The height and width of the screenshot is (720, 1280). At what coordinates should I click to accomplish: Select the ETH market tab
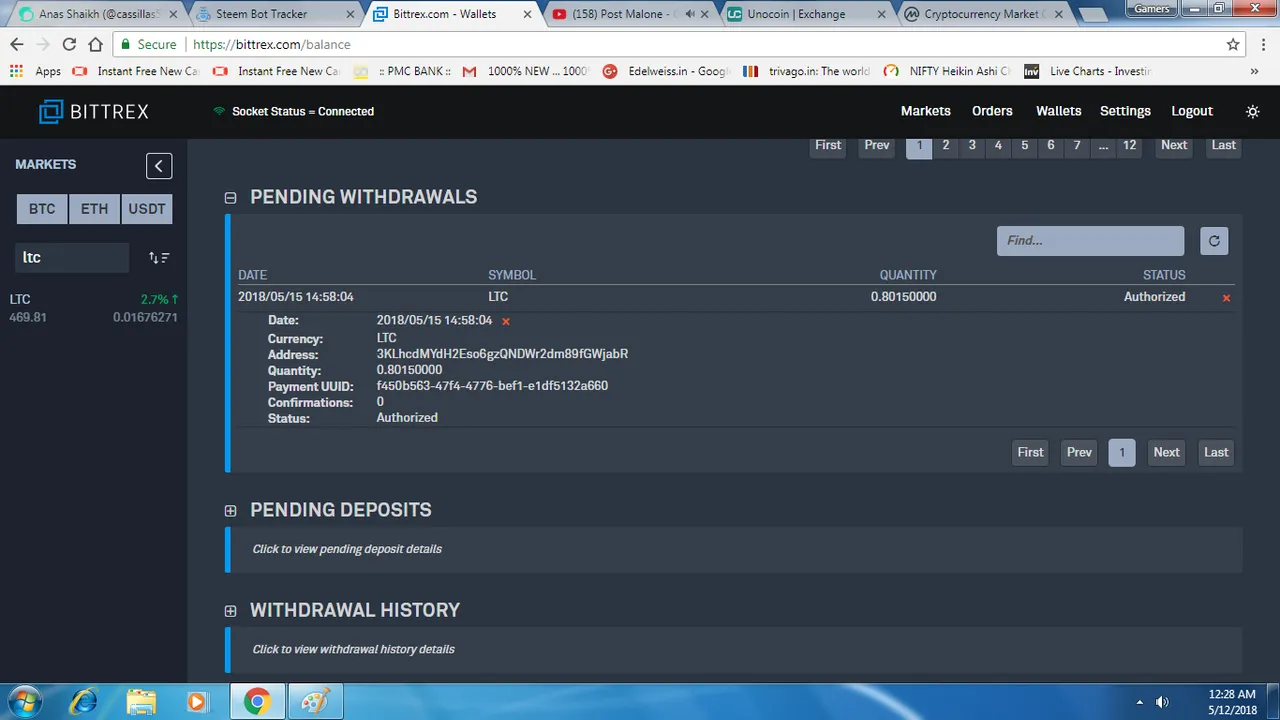[x=94, y=209]
